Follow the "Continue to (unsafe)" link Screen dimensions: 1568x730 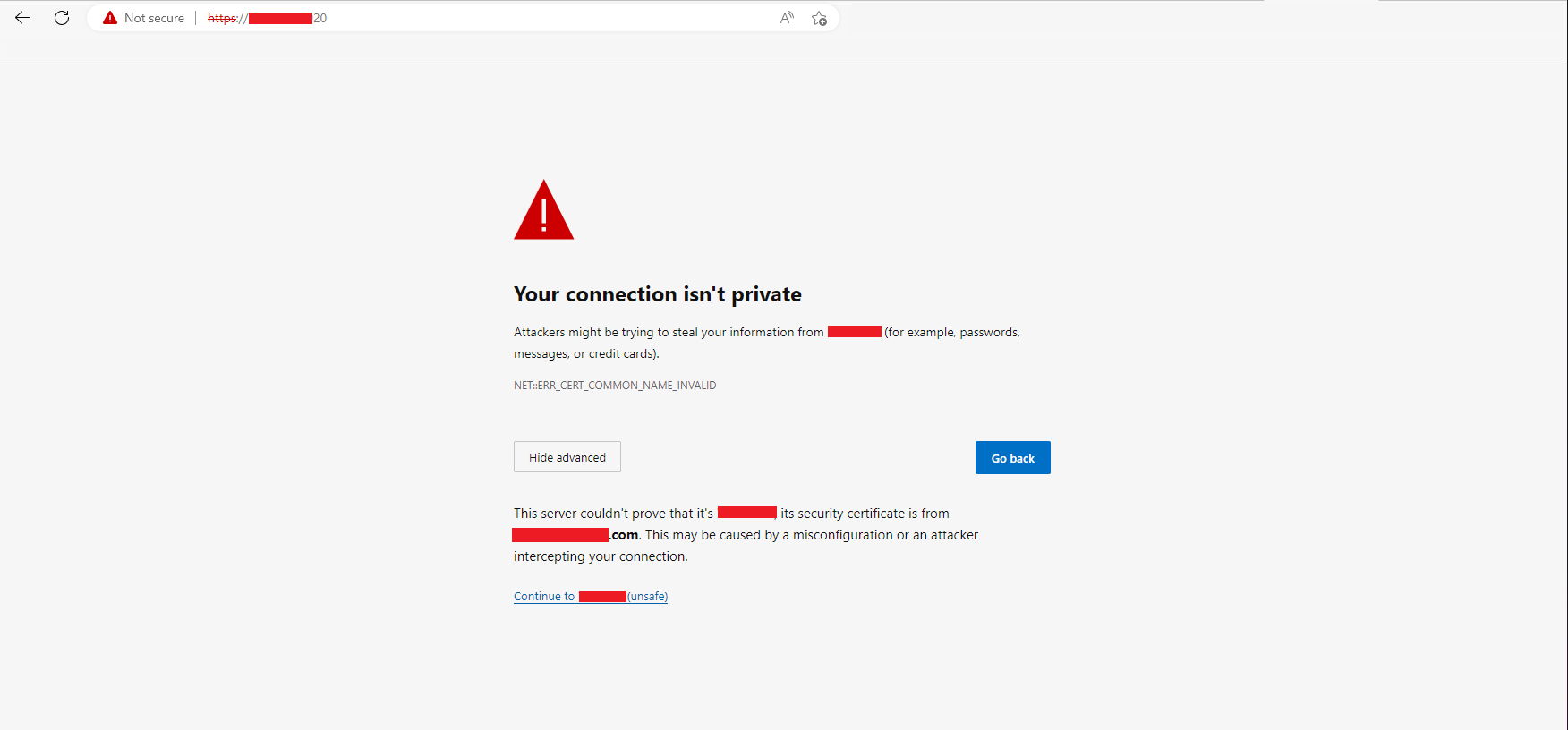(544, 597)
